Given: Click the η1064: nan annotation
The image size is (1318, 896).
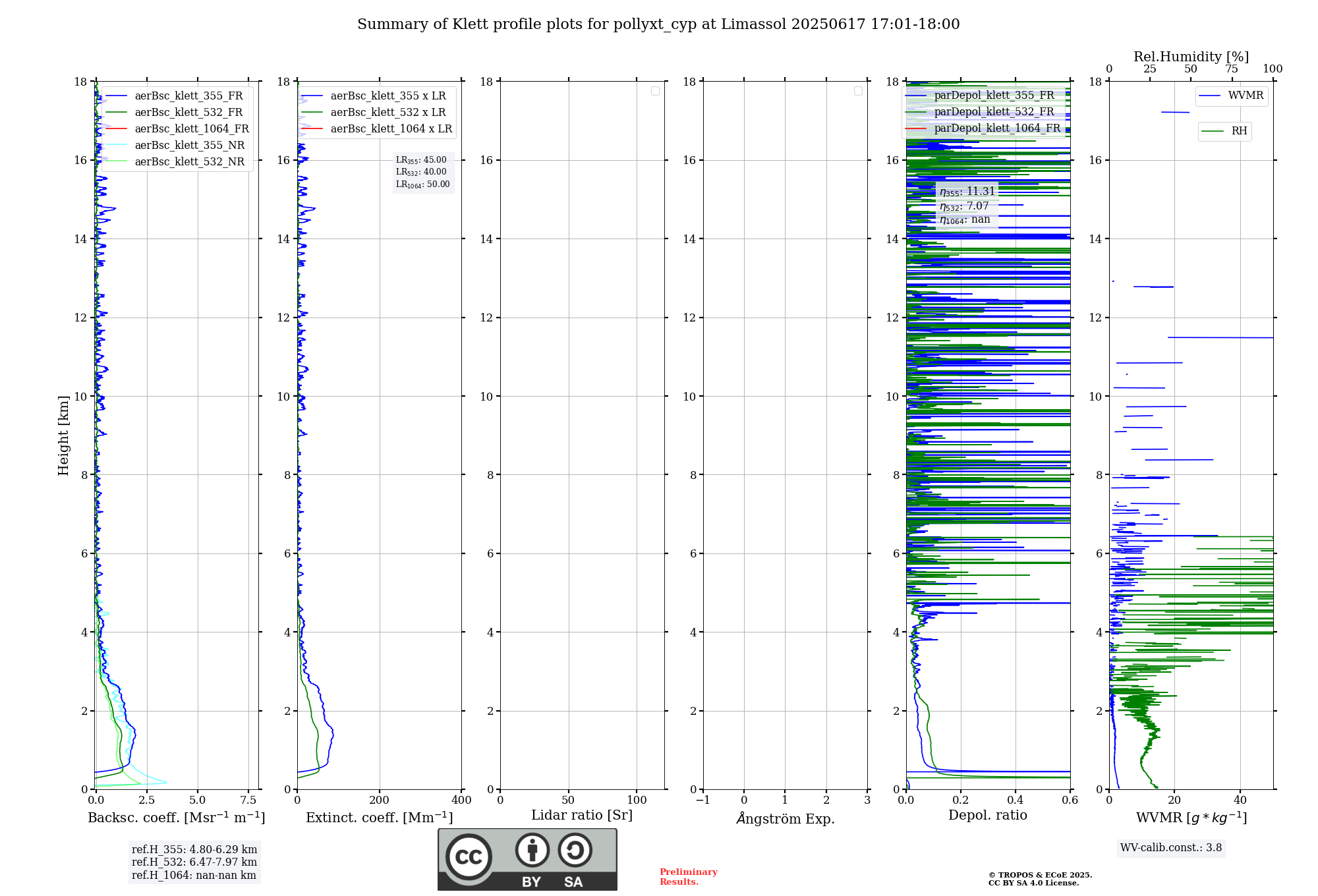Looking at the screenshot, I should point(965,220).
